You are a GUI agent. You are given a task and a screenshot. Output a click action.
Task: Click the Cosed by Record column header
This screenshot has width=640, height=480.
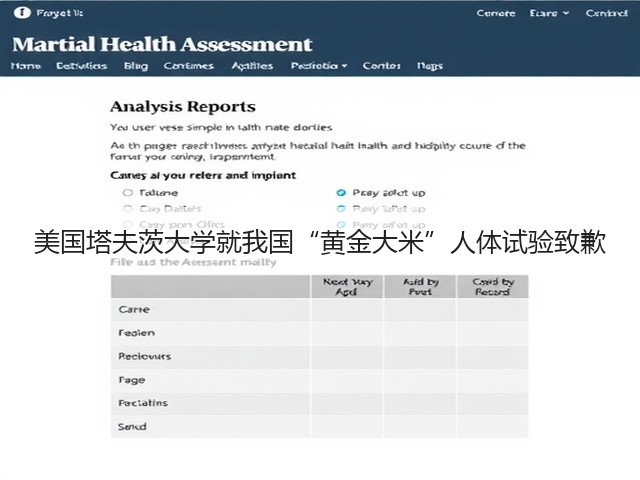pyautogui.click(x=493, y=287)
